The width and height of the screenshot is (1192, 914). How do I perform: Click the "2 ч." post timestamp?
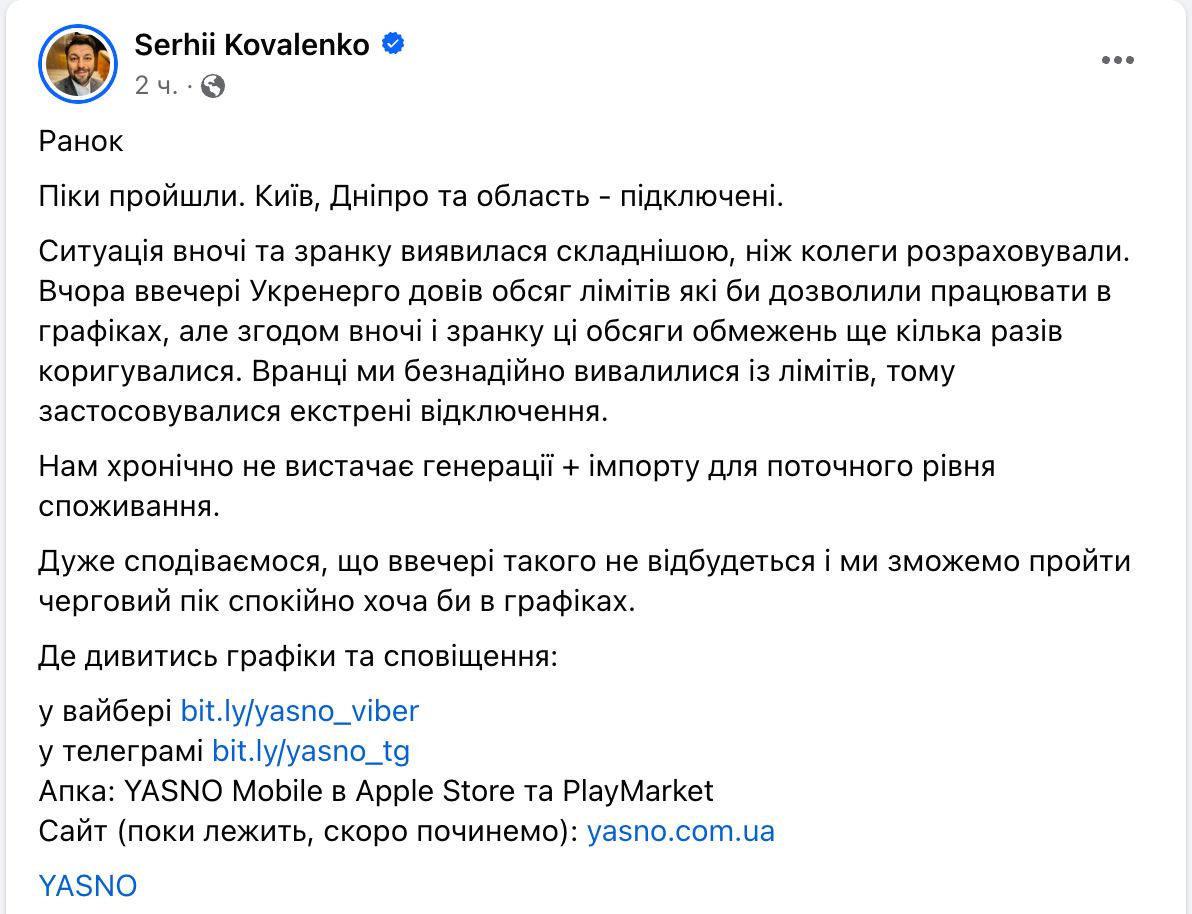point(155,86)
